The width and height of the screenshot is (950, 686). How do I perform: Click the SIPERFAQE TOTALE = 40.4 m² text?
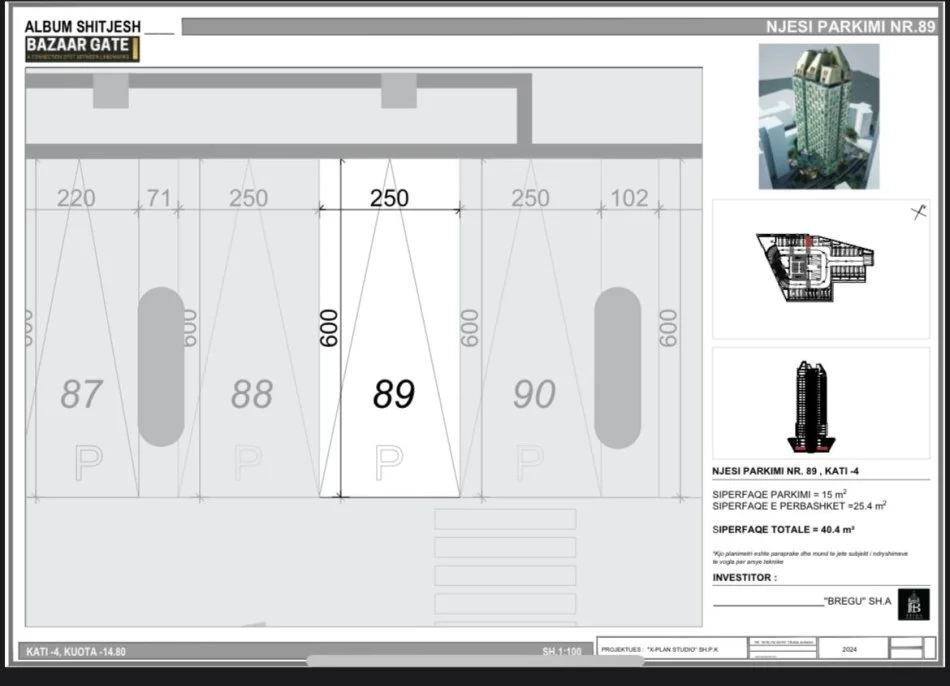[783, 529]
